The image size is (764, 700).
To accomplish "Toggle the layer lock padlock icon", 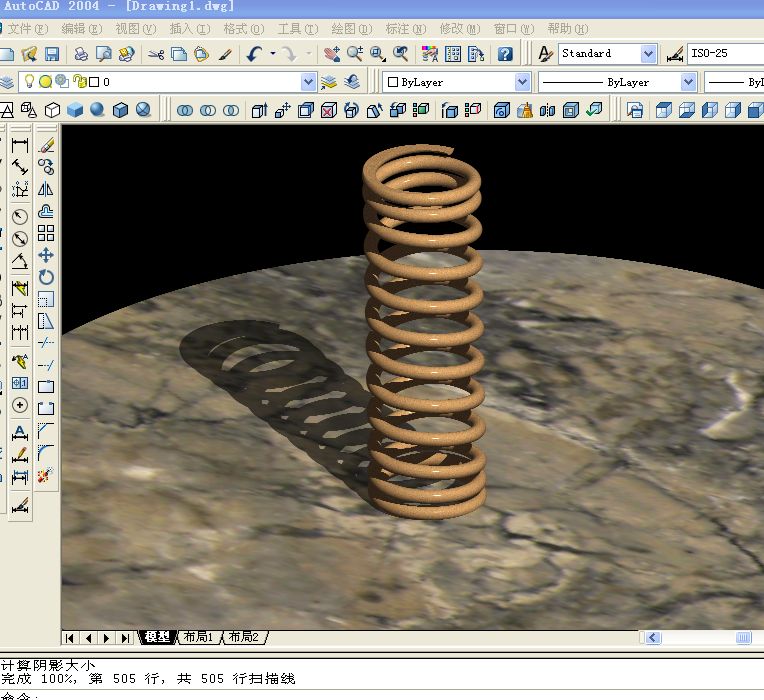I will (x=79, y=82).
